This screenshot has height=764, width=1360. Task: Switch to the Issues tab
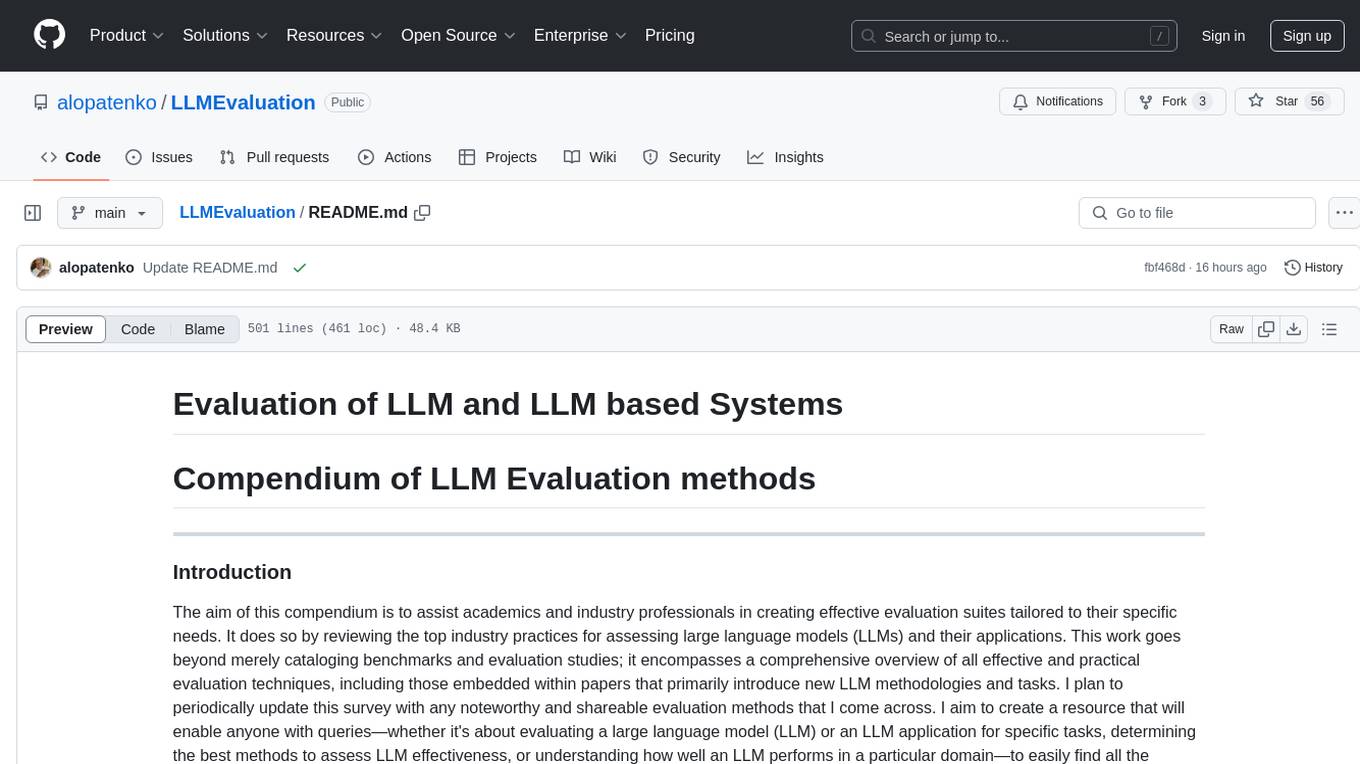tap(159, 157)
